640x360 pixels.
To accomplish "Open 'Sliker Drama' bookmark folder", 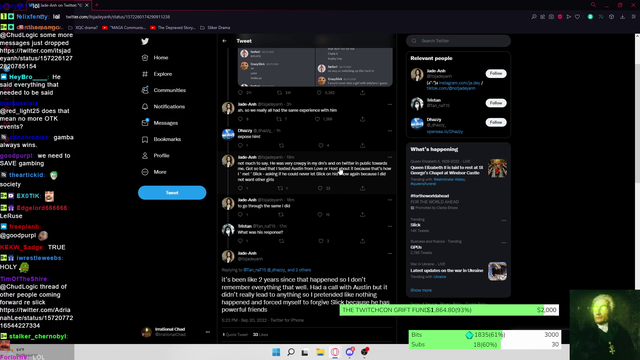I will [215, 28].
